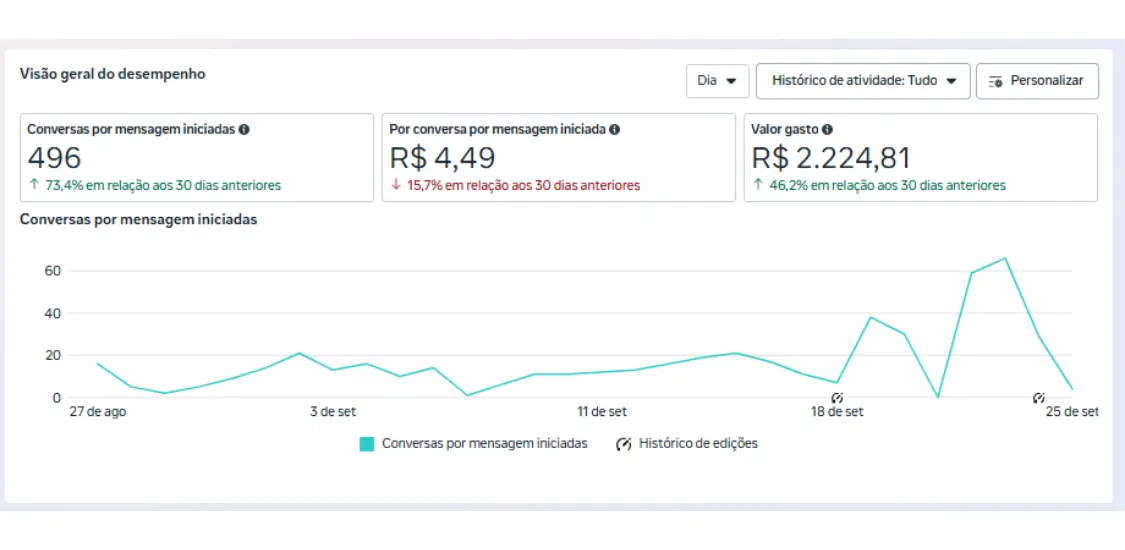The height and width of the screenshot is (550, 1125).
Task: Click the Visão geral do desempenho heading
Action: point(112,74)
